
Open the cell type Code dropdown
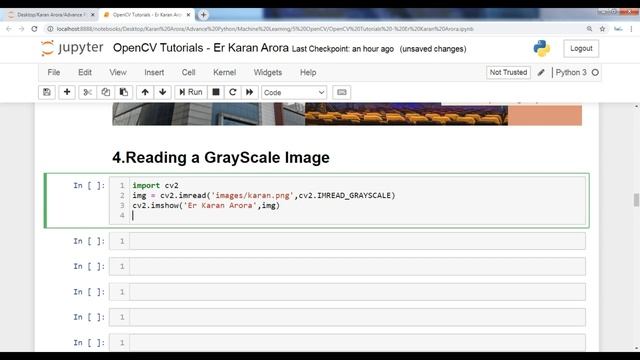pos(294,93)
